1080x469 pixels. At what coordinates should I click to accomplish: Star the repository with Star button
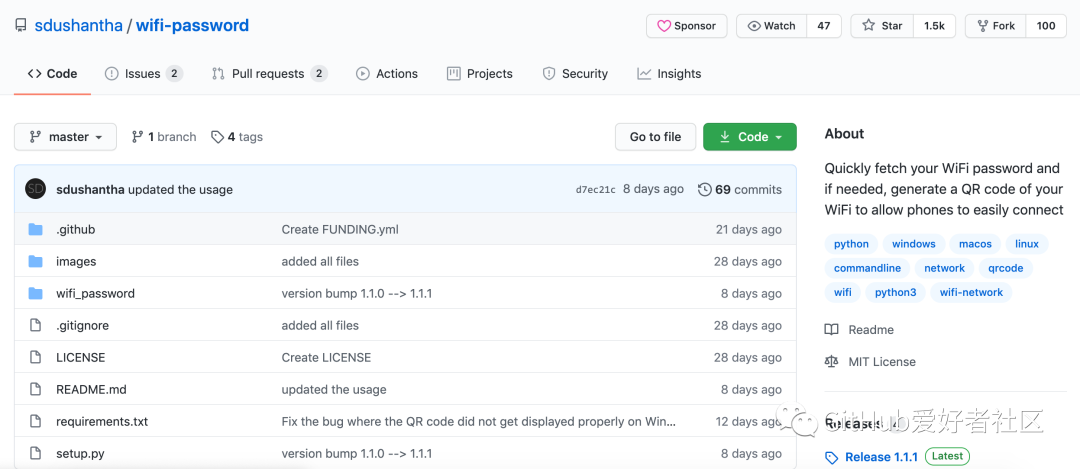[882, 26]
